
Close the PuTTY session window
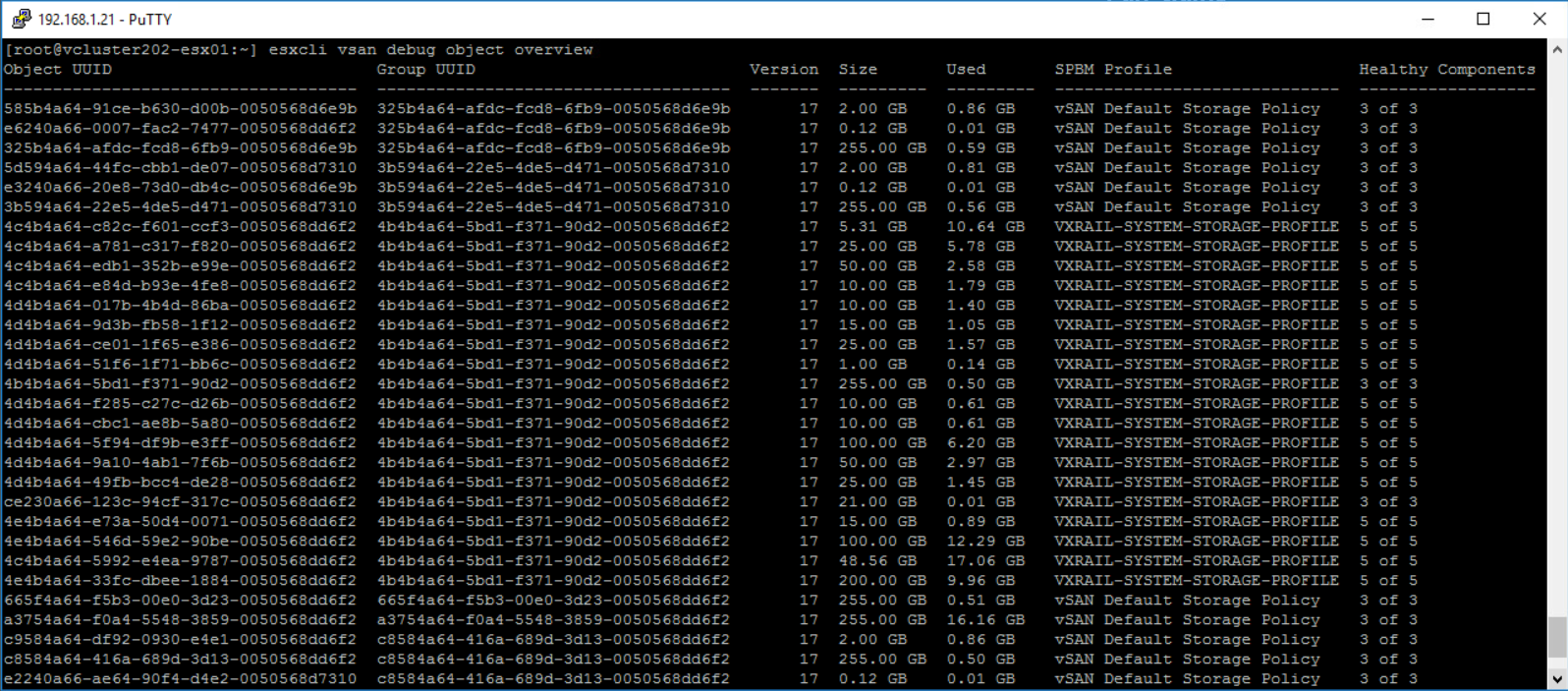(x=1539, y=19)
